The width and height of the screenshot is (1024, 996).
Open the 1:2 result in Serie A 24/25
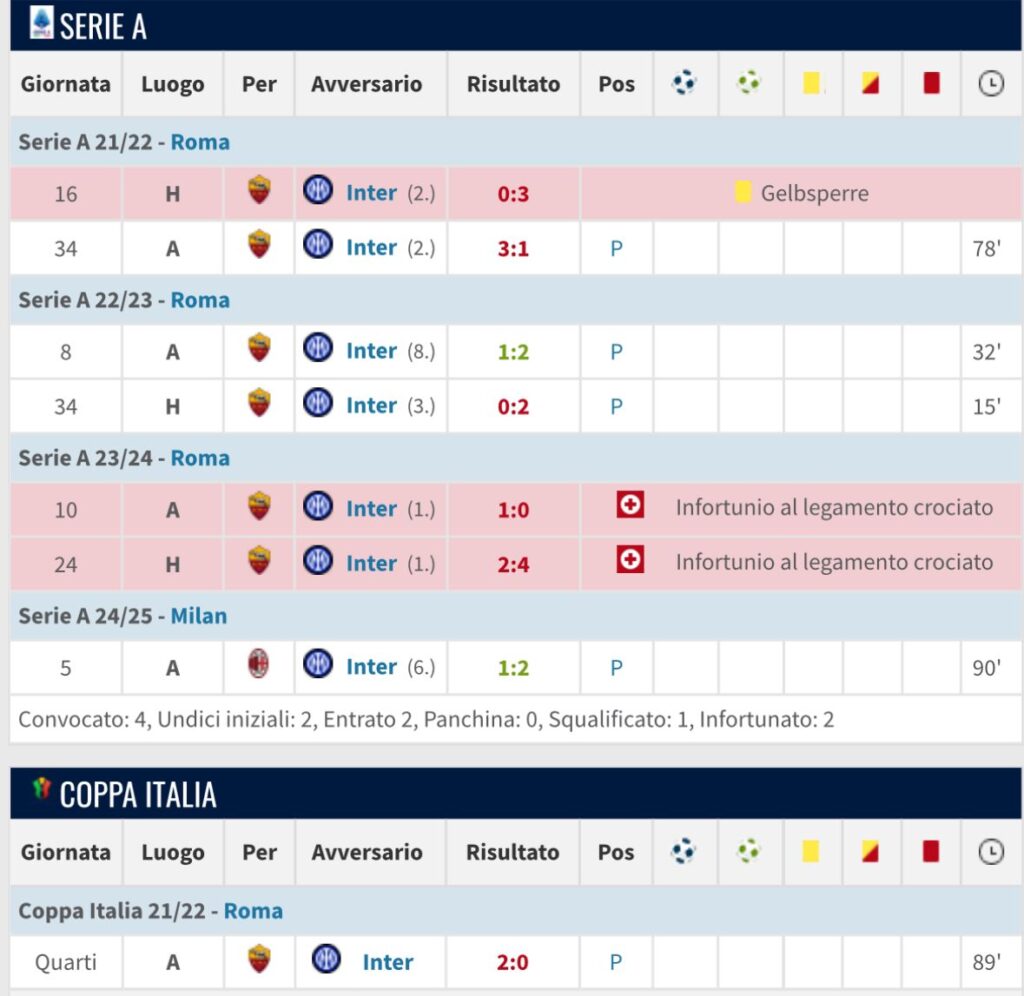coord(513,667)
